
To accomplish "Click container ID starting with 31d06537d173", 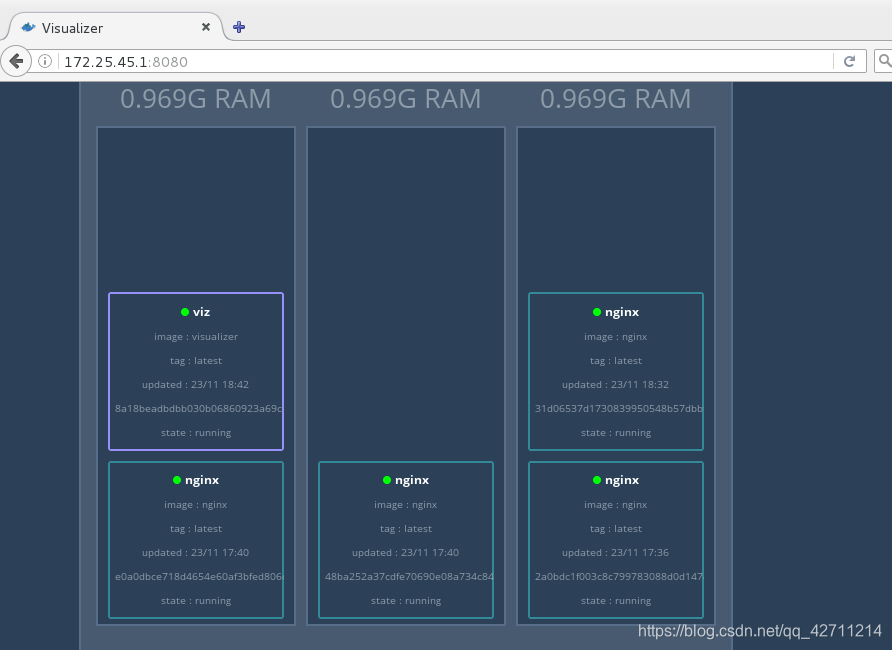I will [x=618, y=408].
